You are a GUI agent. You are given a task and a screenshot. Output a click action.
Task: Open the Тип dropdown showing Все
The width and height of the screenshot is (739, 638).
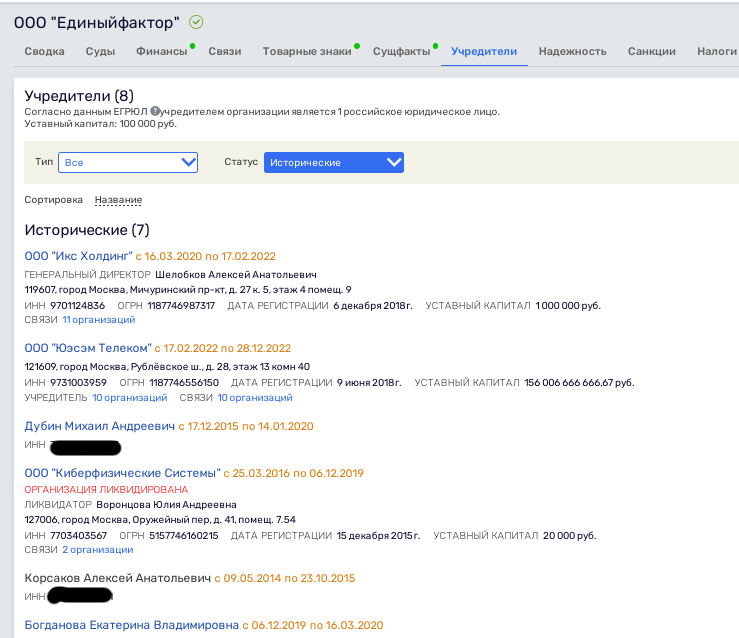[128, 162]
